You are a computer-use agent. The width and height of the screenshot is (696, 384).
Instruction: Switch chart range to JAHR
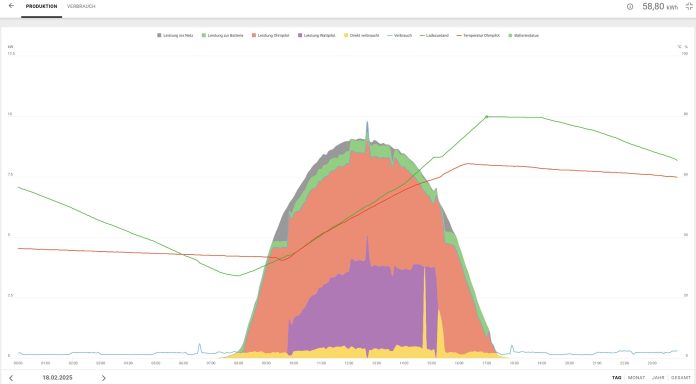(x=658, y=378)
